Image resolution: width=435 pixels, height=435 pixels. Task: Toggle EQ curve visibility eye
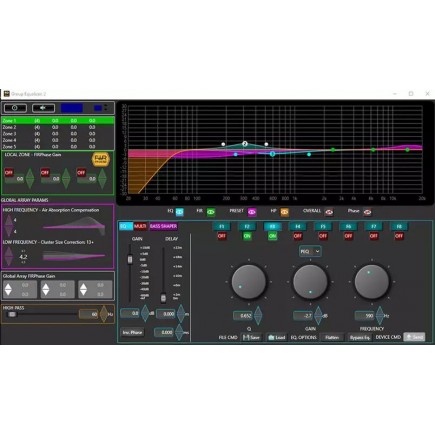180,212
